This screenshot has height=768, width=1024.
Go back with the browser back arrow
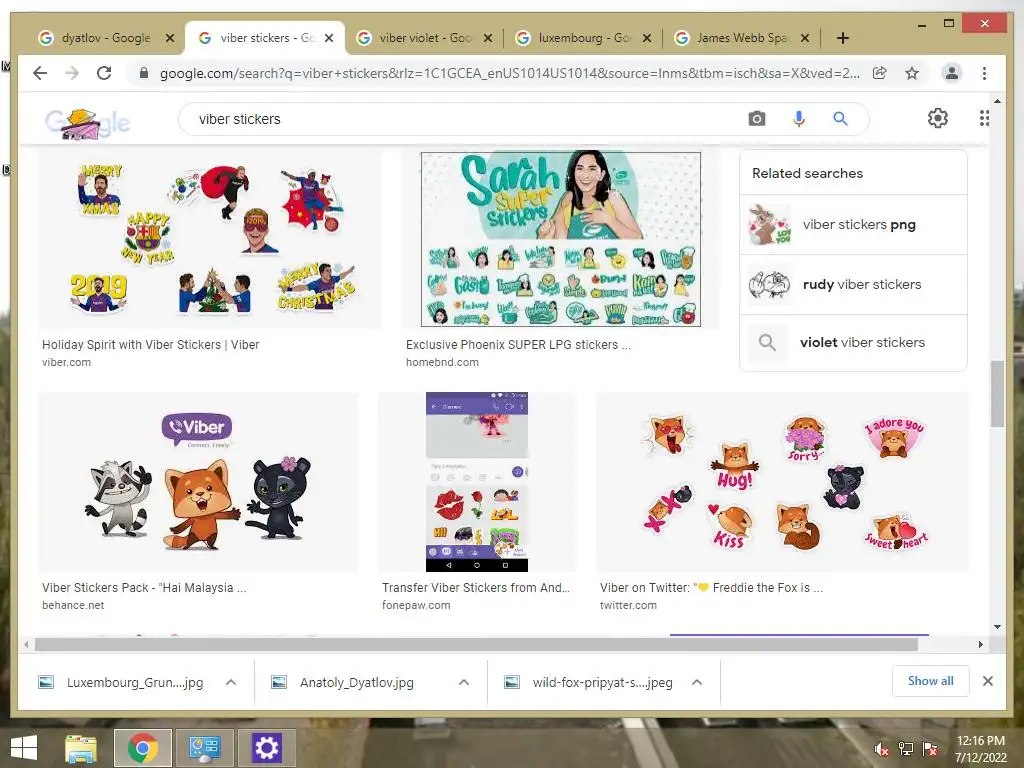(40, 73)
